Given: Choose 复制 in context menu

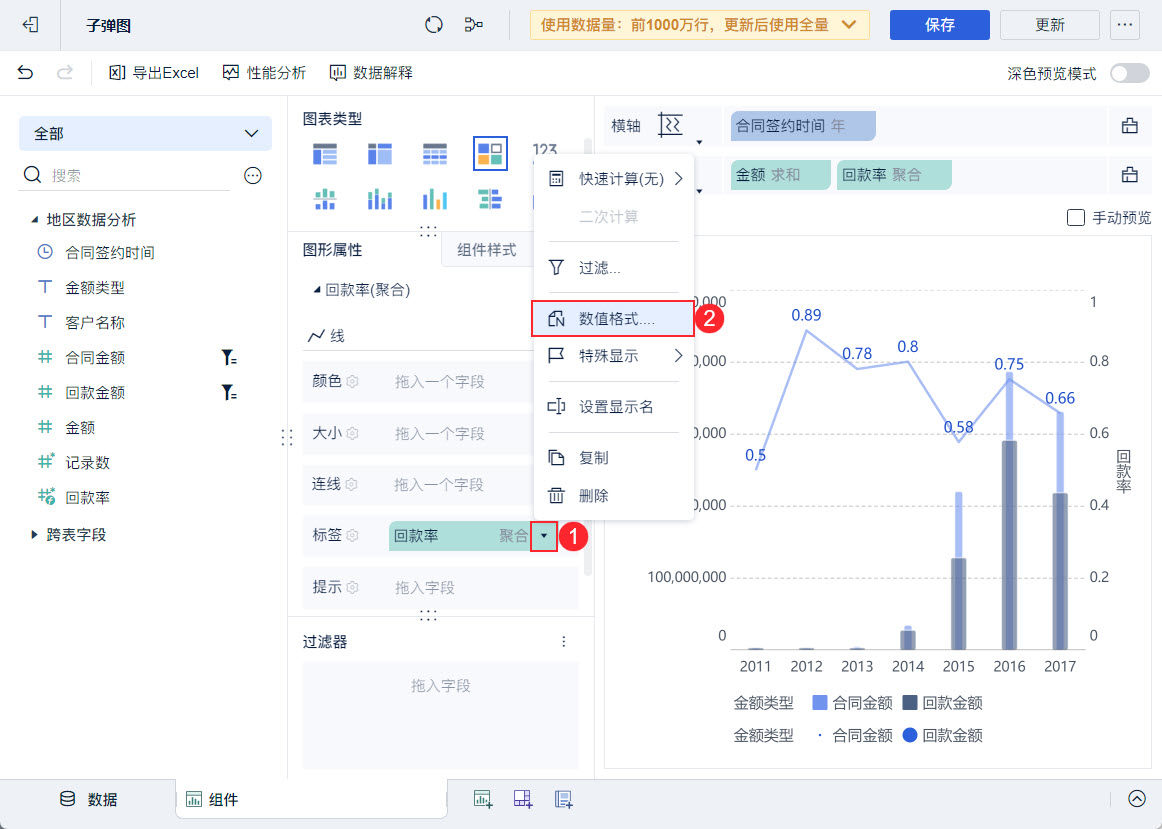Looking at the screenshot, I should click(x=614, y=458).
